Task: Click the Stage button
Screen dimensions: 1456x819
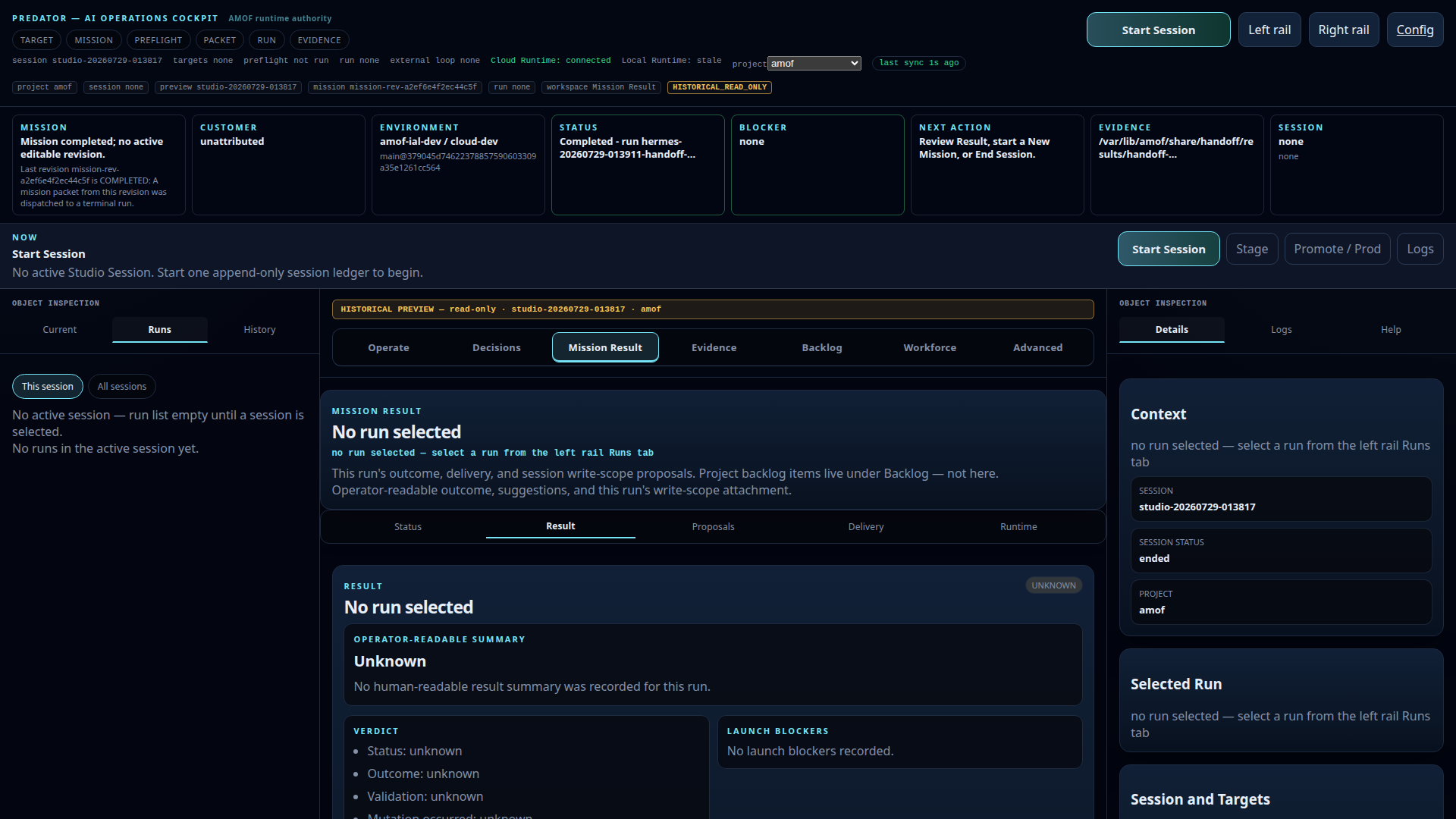Action: click(1251, 249)
